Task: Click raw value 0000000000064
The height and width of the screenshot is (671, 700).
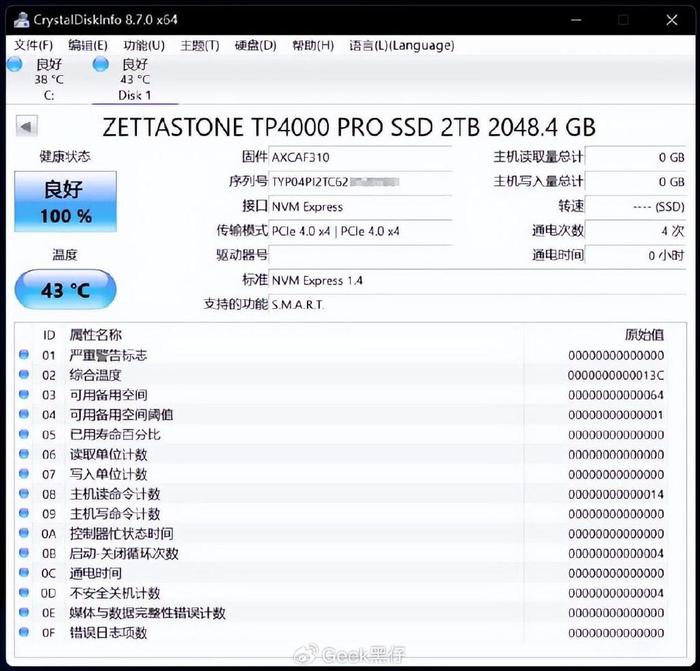Action: [x=616, y=395]
